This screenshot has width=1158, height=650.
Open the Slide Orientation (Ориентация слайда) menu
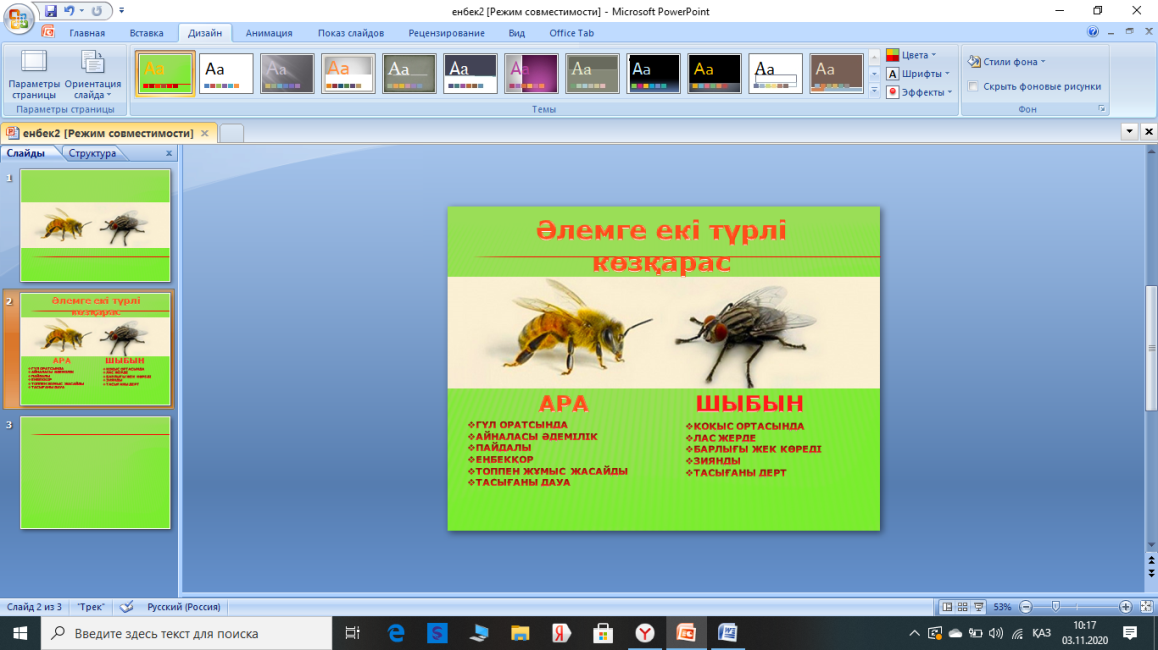92,75
